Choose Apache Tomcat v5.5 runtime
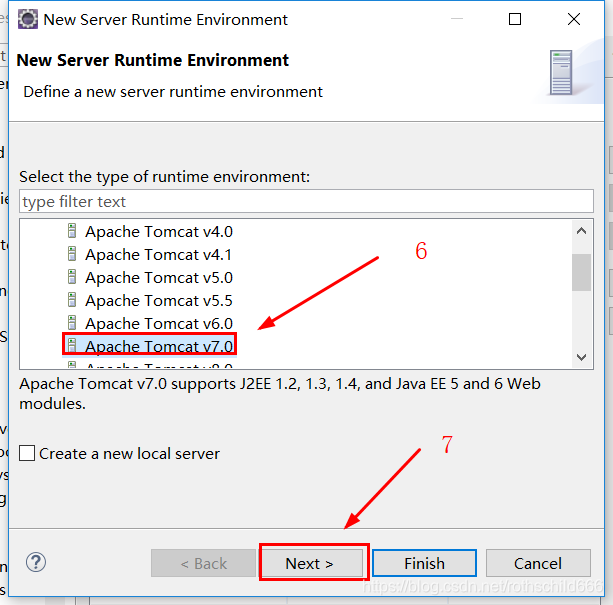The width and height of the screenshot is (613, 605). pos(158,300)
